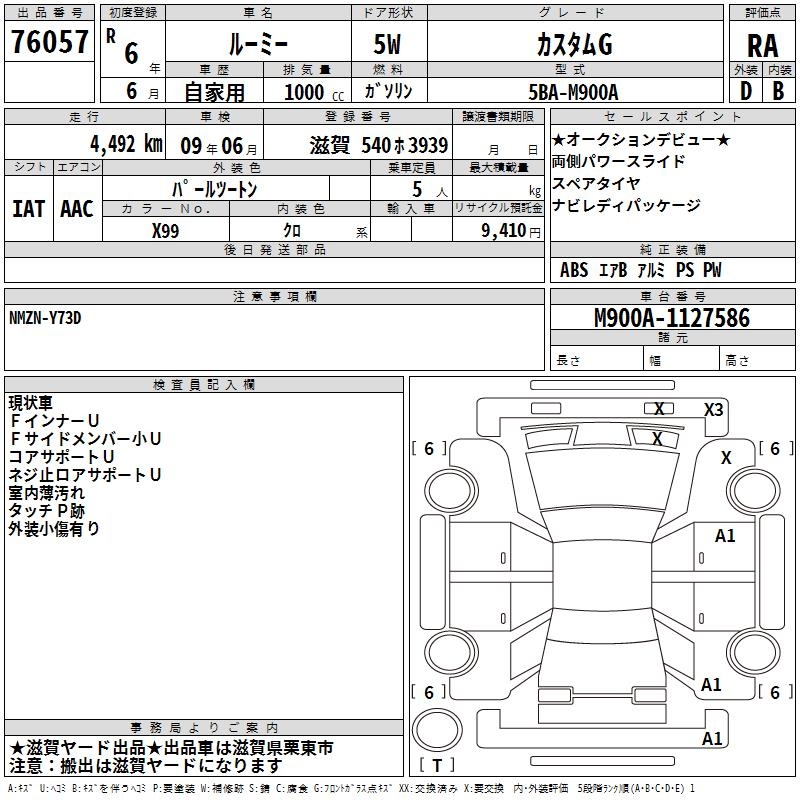Click air conditioner value AAC
The image size is (800, 800).
click(77, 209)
